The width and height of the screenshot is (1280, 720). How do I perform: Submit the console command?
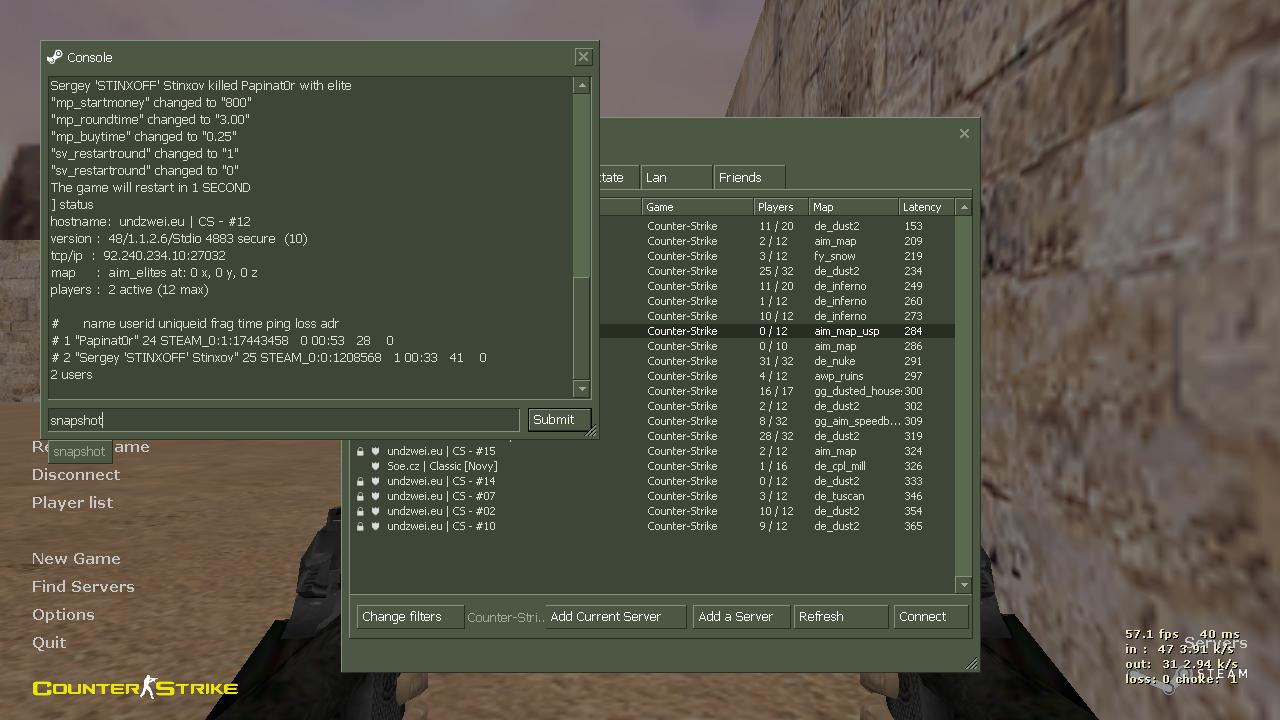pos(559,420)
